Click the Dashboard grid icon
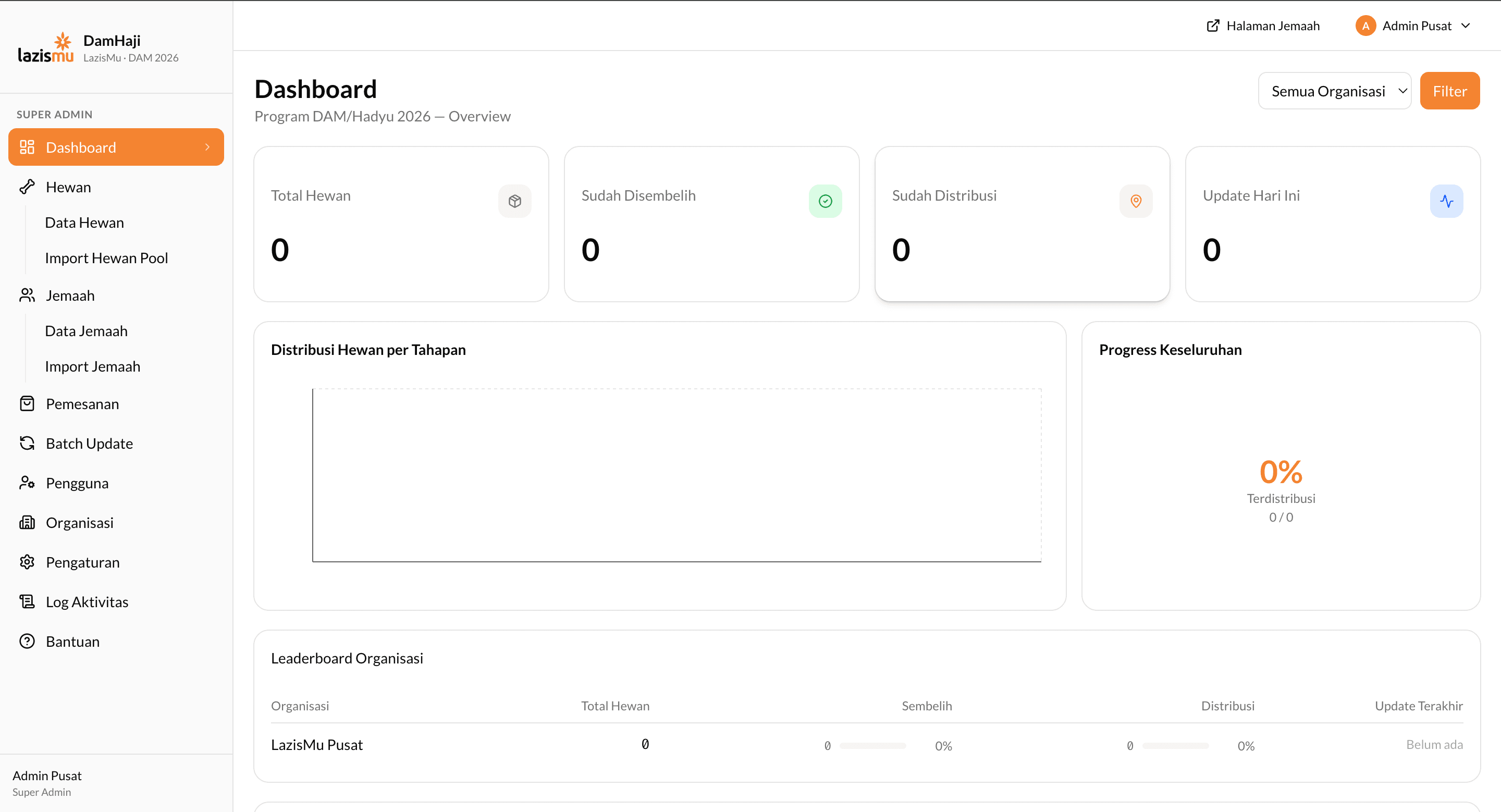Screen dimensions: 1501x812 click(x=27, y=147)
